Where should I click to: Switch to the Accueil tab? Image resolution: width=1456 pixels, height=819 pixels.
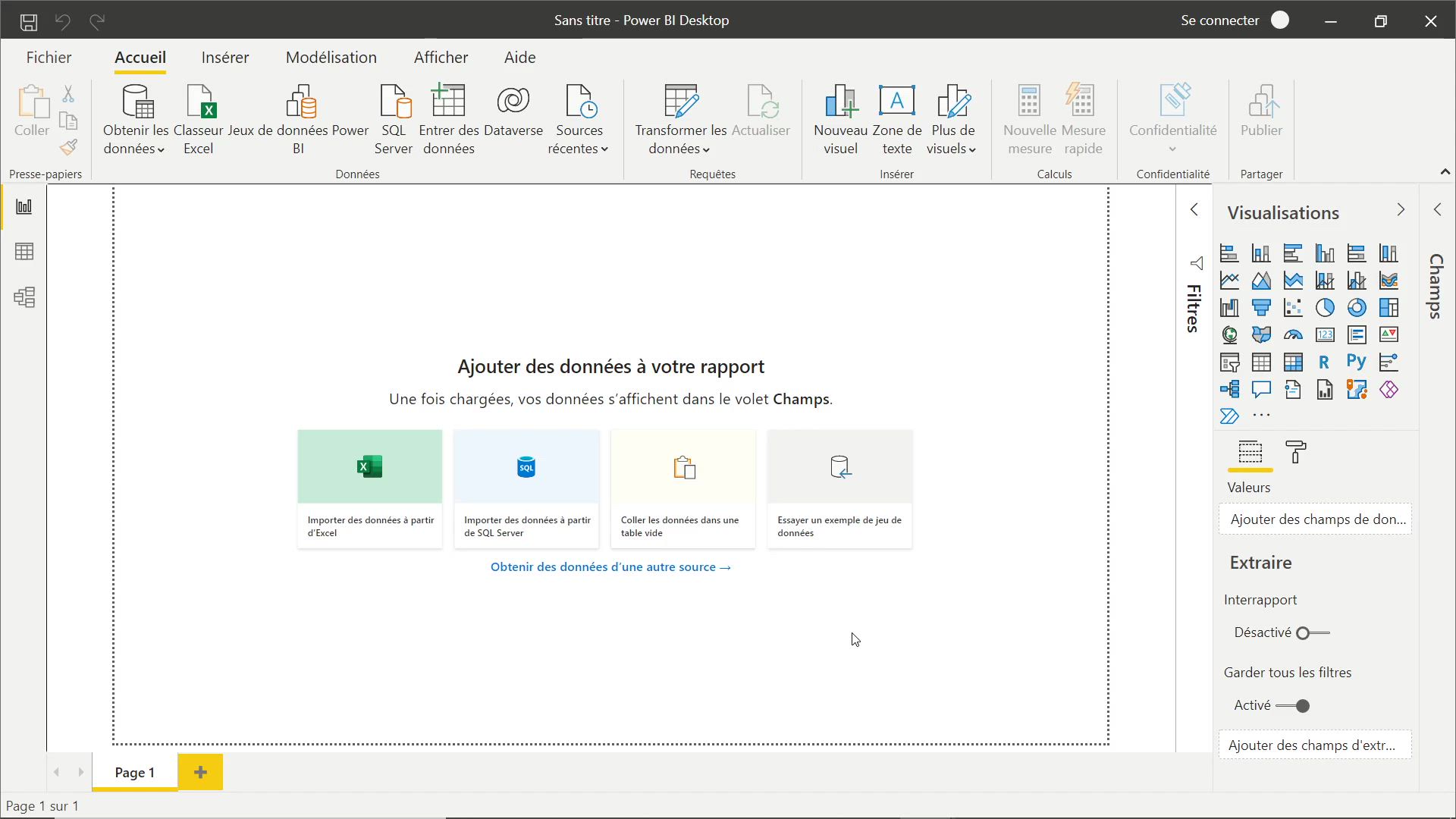point(140,58)
